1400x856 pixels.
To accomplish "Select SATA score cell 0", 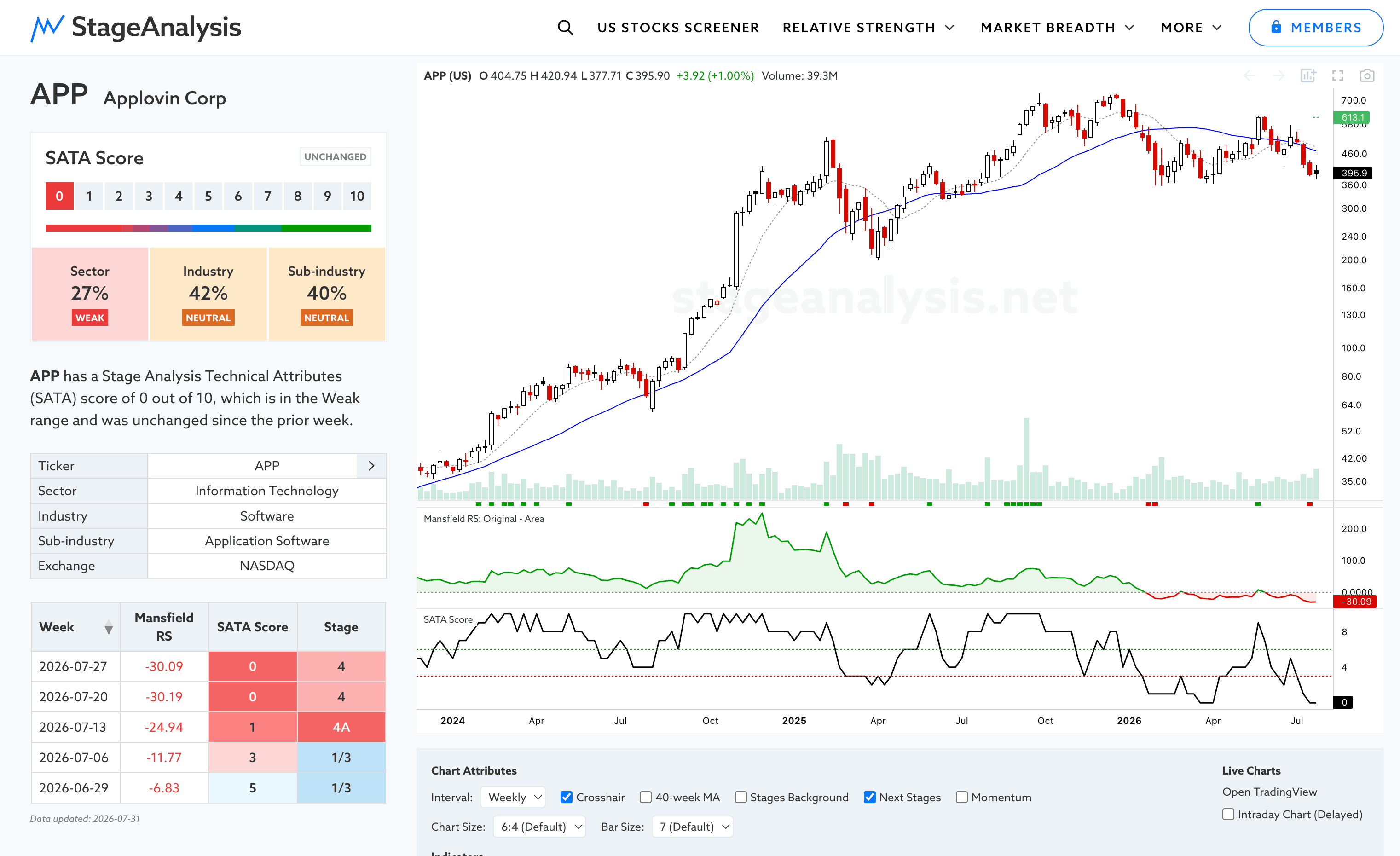I will [60, 196].
